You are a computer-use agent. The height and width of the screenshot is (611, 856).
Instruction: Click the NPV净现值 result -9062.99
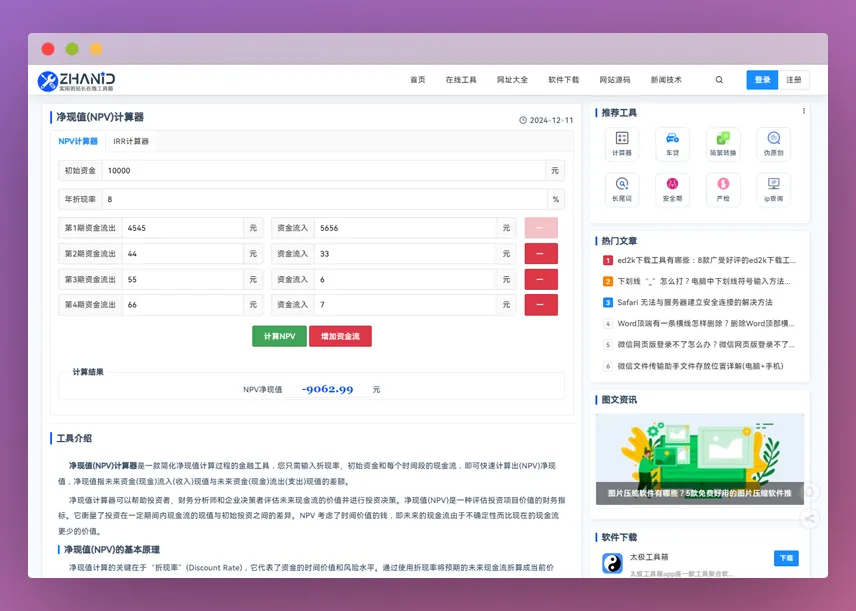tap(328, 389)
